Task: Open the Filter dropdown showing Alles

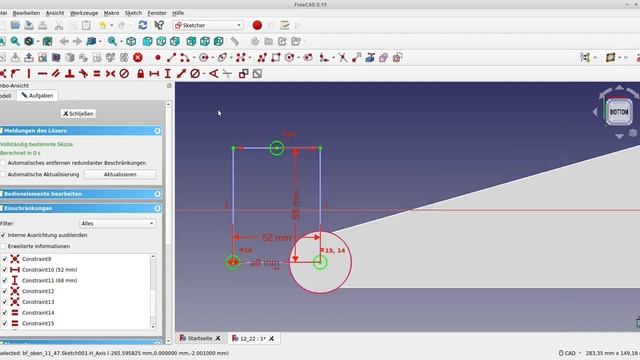Action: tap(117, 224)
